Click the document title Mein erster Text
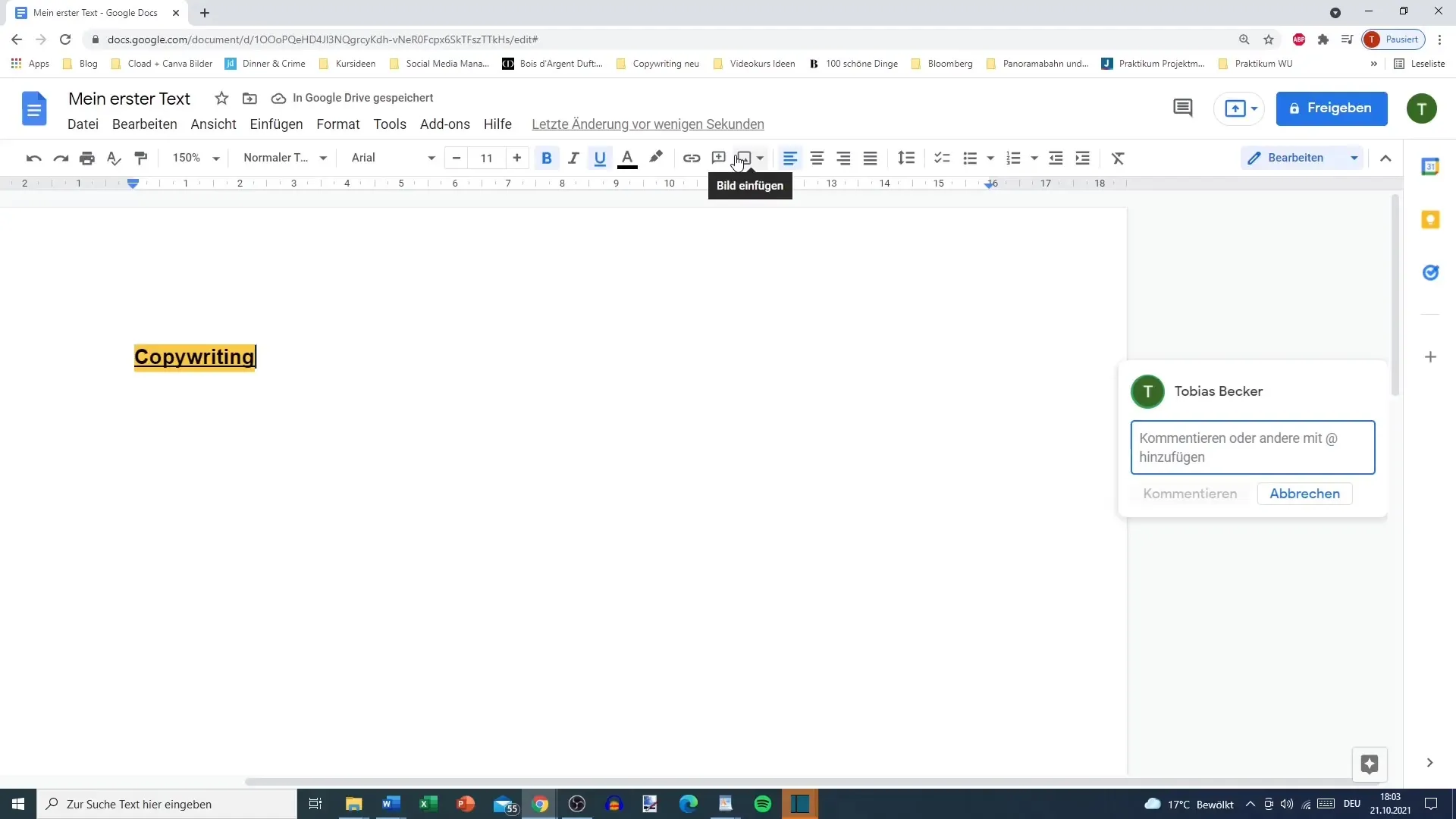The image size is (1456, 819). 130,99
